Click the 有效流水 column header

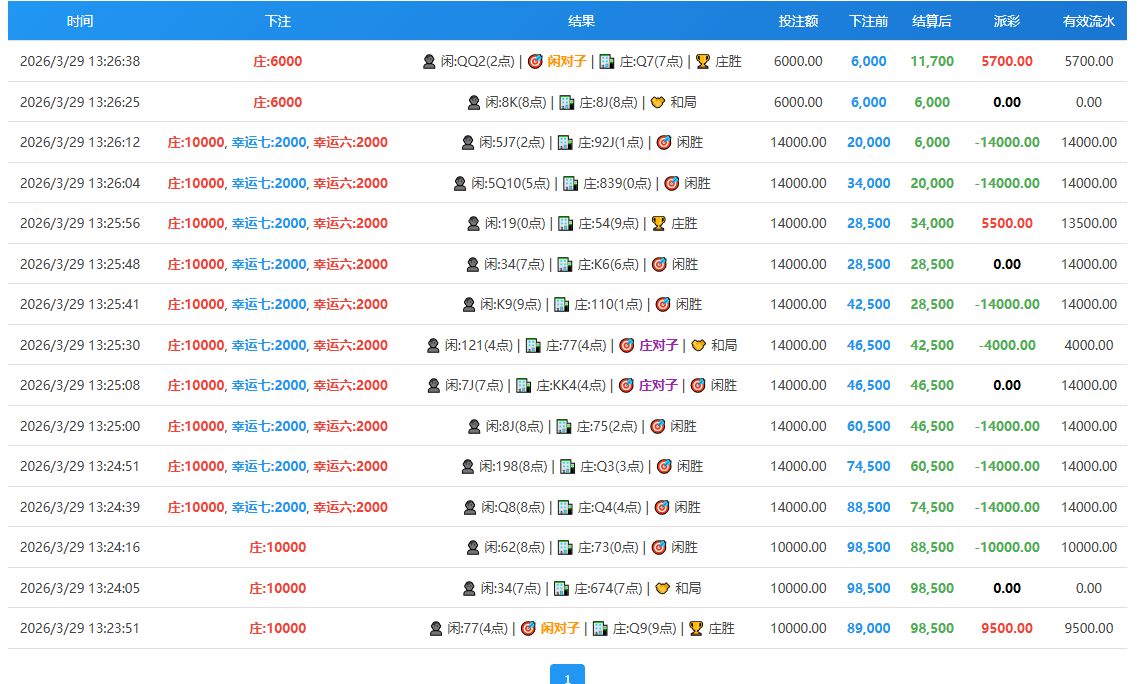[1088, 21]
